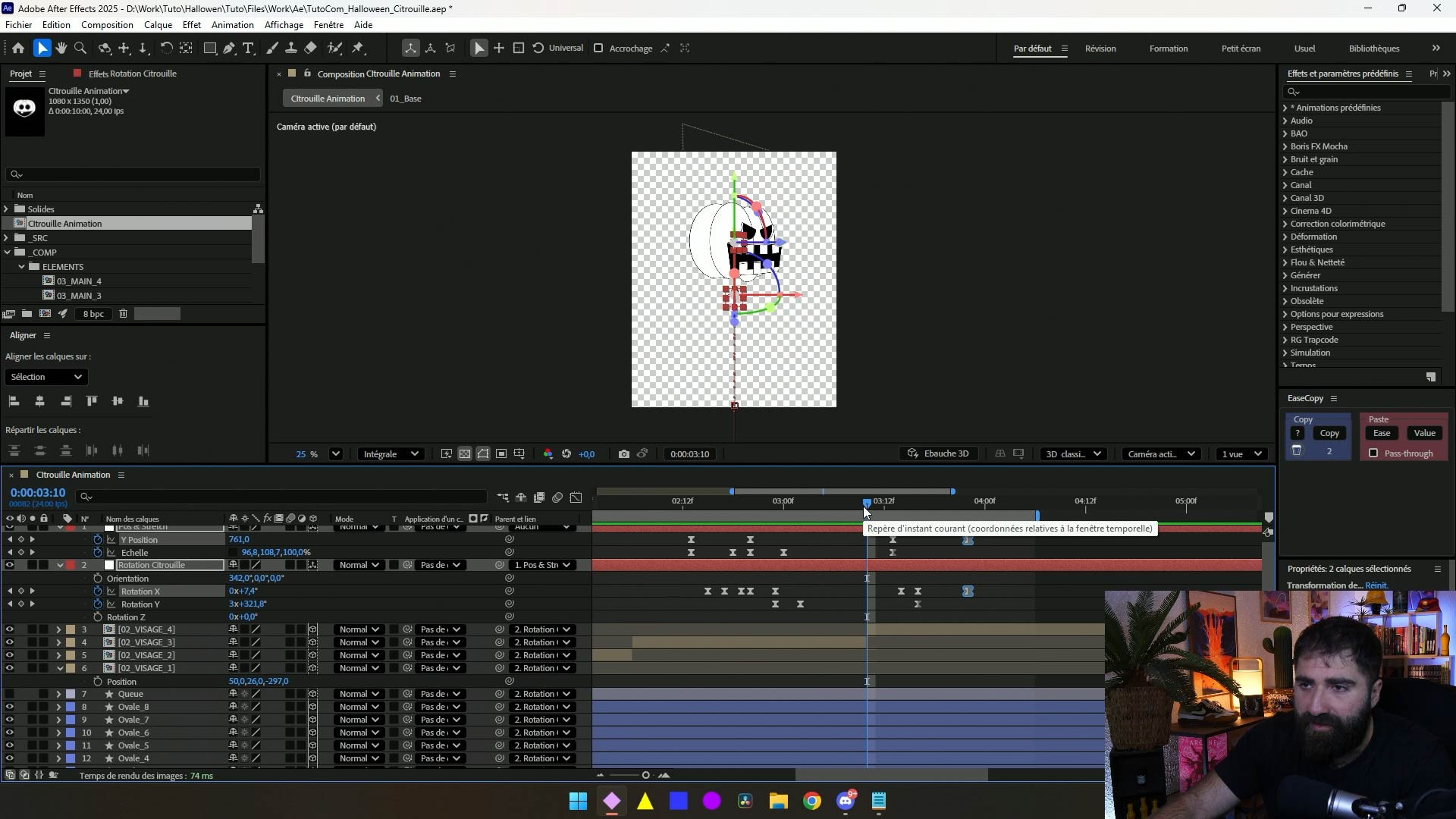
Task: Click the Home icon in toolbar
Action: (x=18, y=48)
